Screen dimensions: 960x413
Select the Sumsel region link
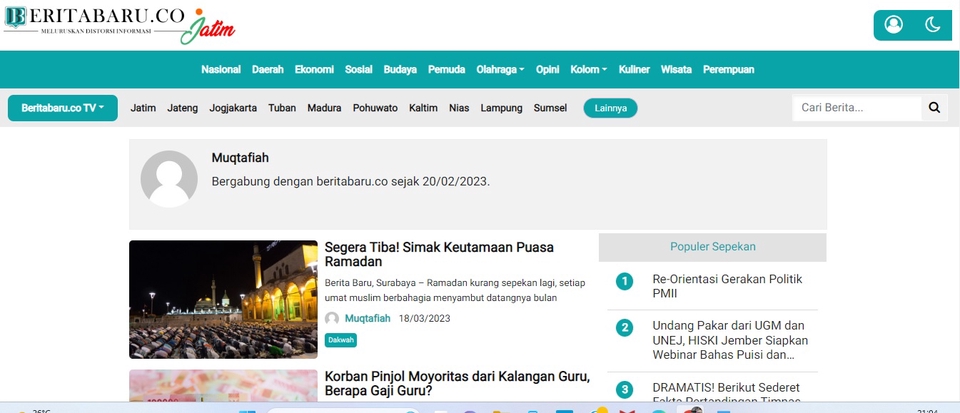pos(550,108)
